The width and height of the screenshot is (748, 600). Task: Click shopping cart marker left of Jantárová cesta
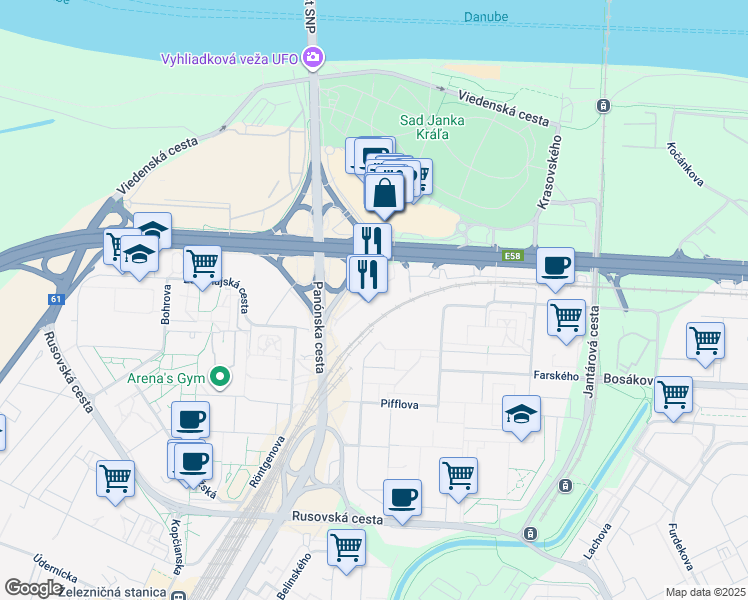tap(566, 320)
